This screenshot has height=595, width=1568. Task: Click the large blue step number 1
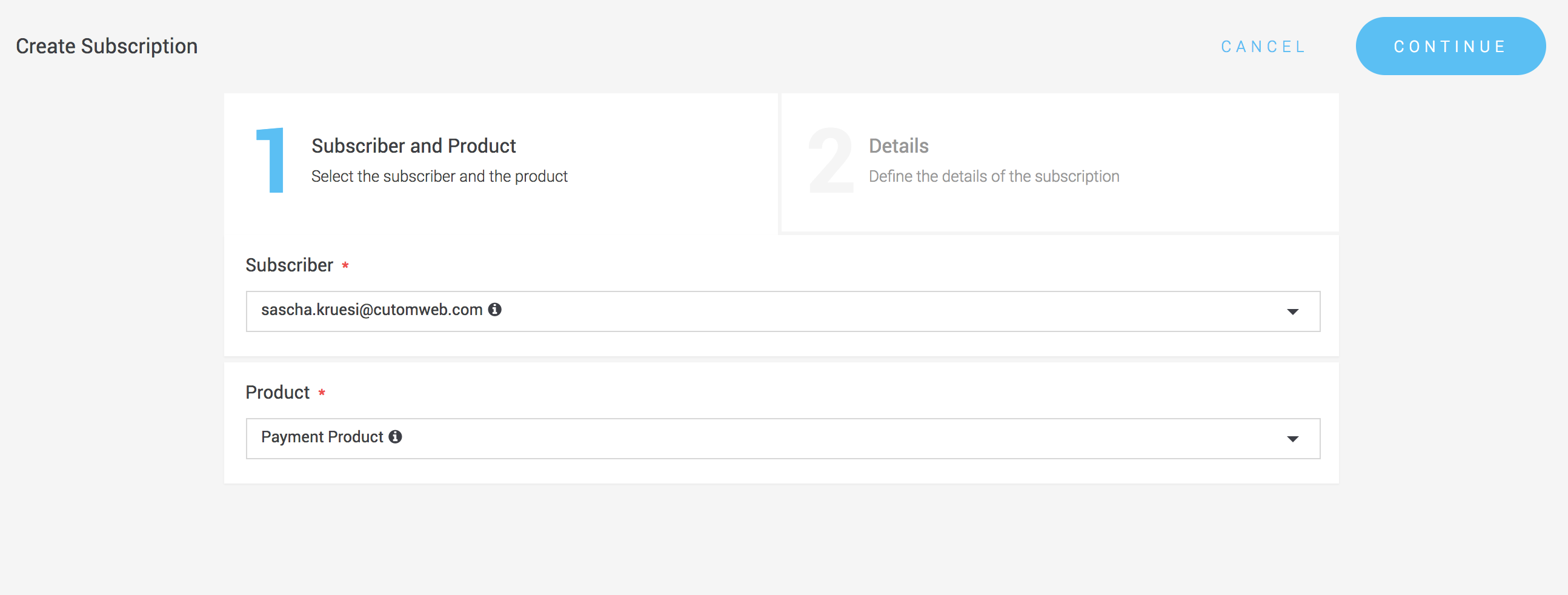[x=271, y=160]
